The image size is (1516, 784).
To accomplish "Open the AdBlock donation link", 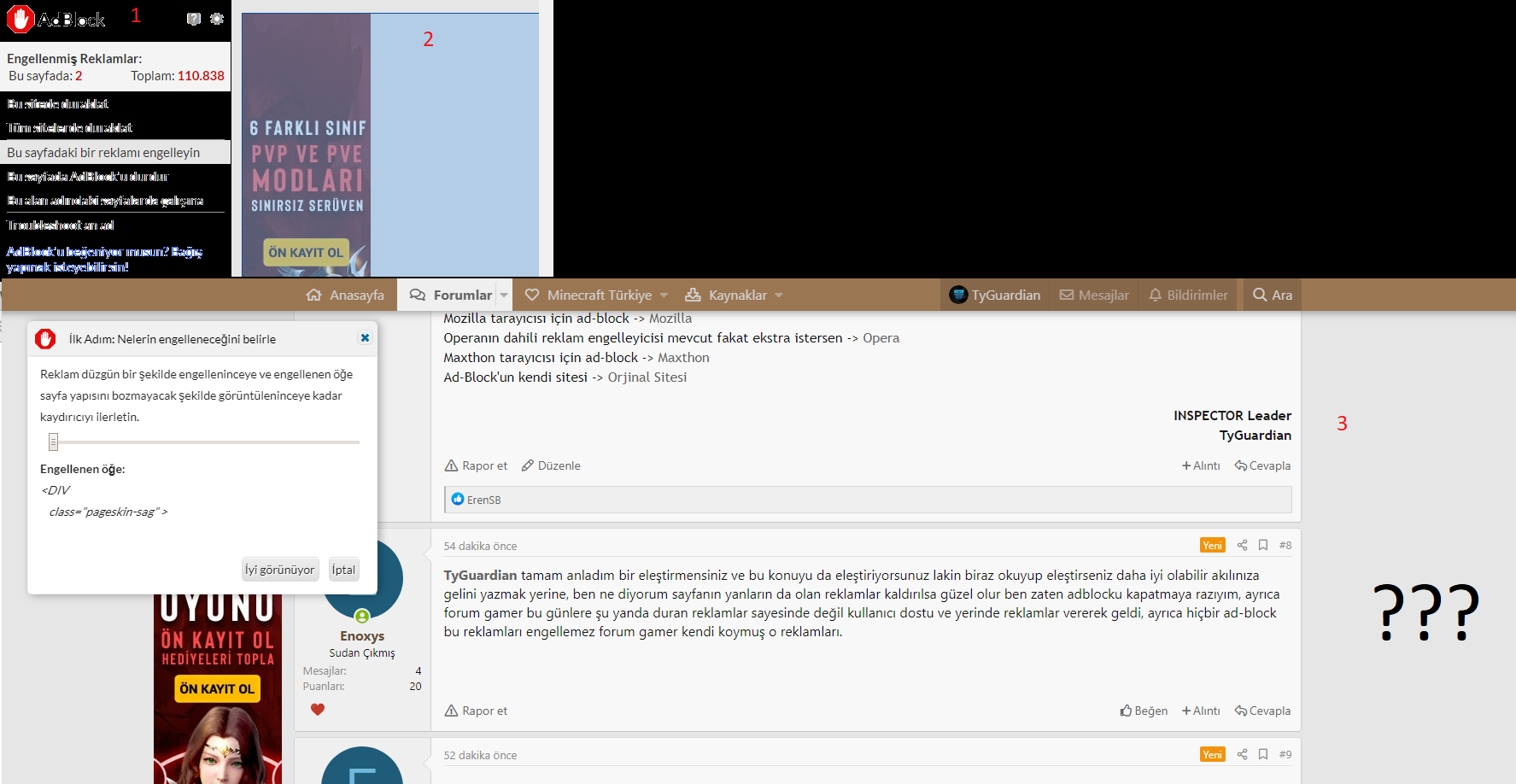I will point(104,259).
